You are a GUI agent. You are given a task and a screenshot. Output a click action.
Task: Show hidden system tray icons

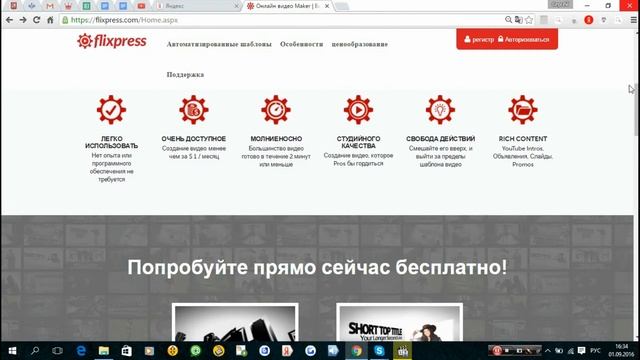pos(548,351)
